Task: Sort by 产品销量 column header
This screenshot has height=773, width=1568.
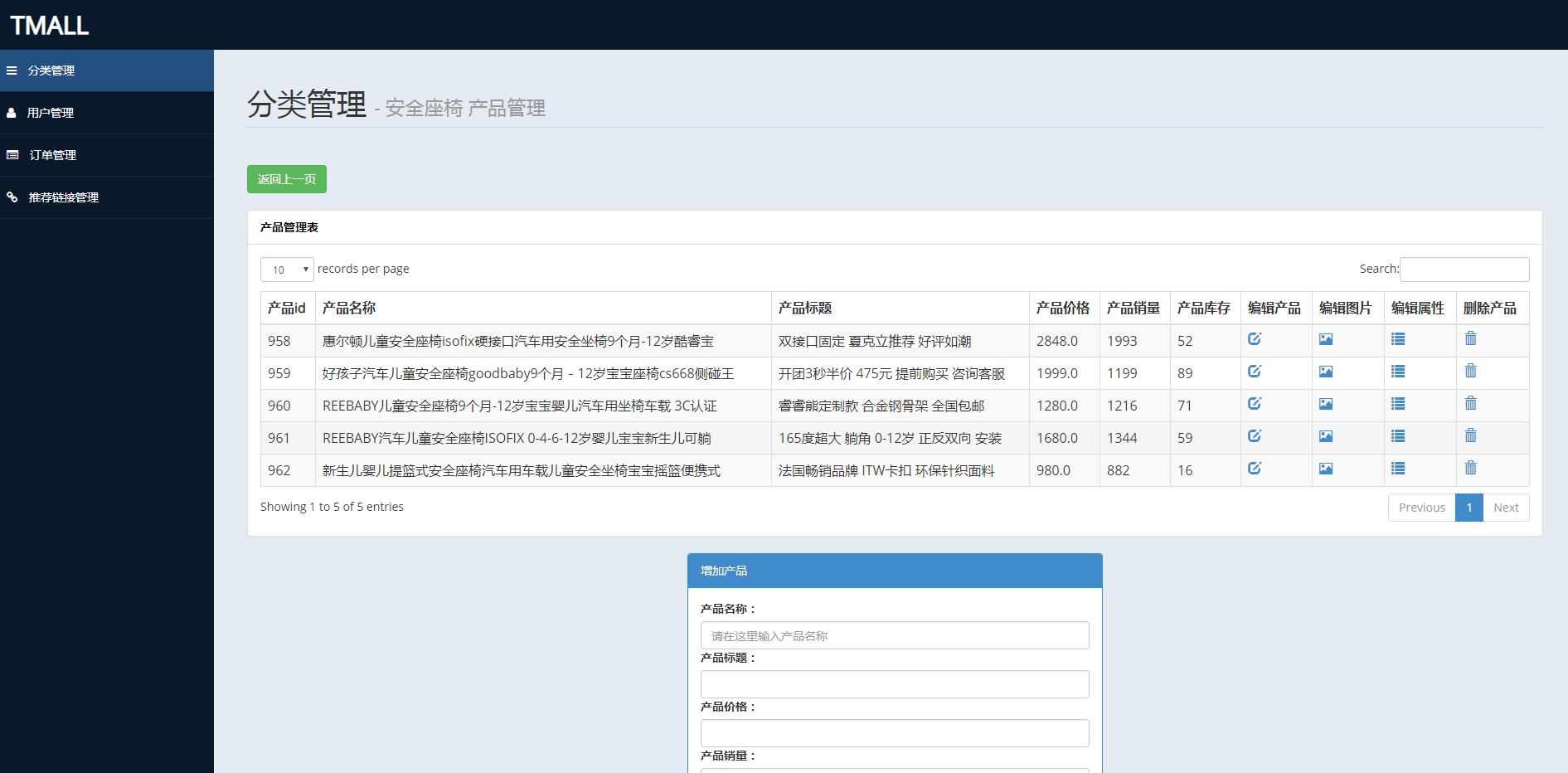Action: coord(1135,308)
